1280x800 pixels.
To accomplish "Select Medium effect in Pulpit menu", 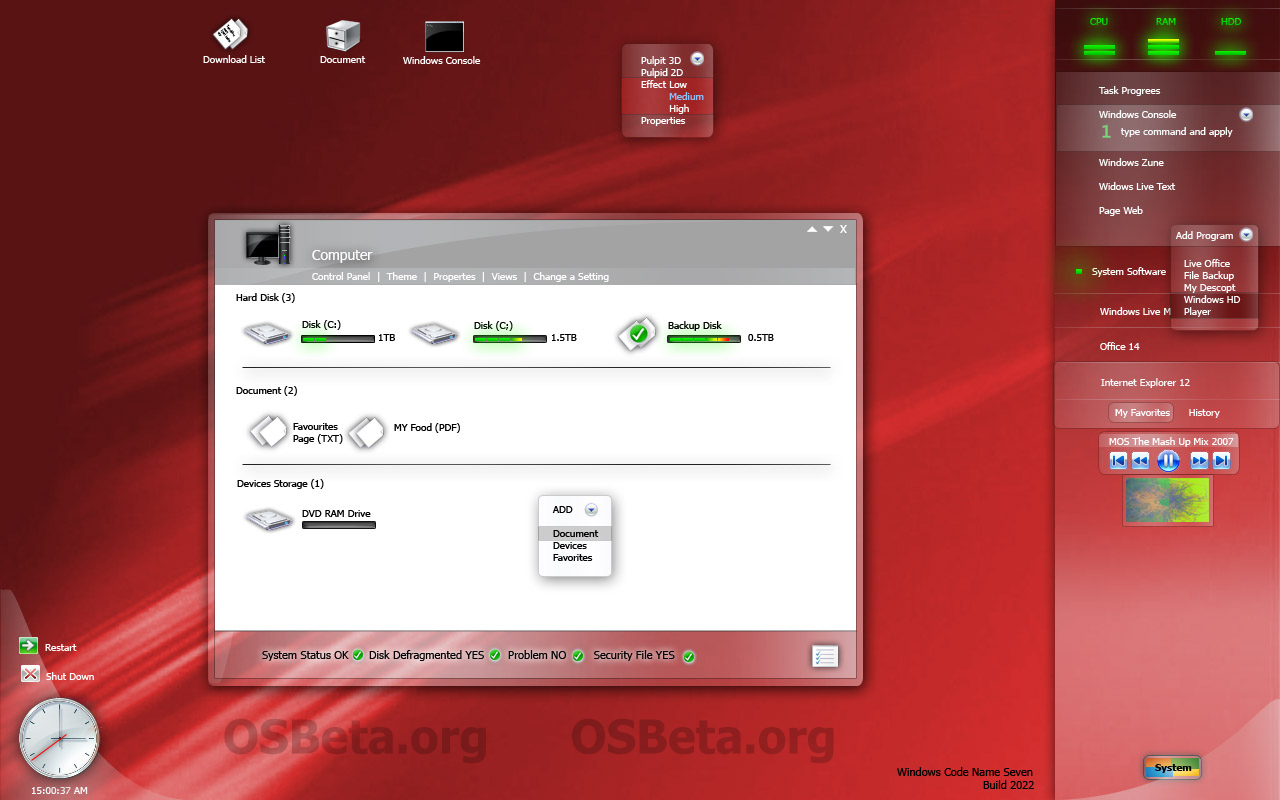I will (x=686, y=97).
